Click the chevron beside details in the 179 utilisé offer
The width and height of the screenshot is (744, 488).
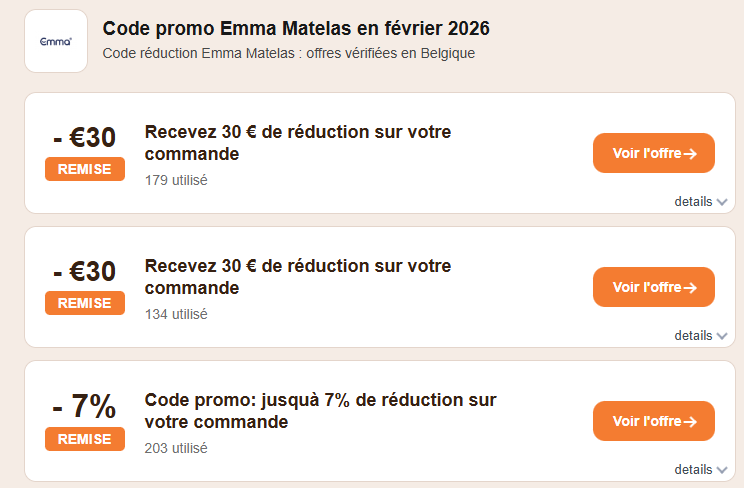(722, 202)
